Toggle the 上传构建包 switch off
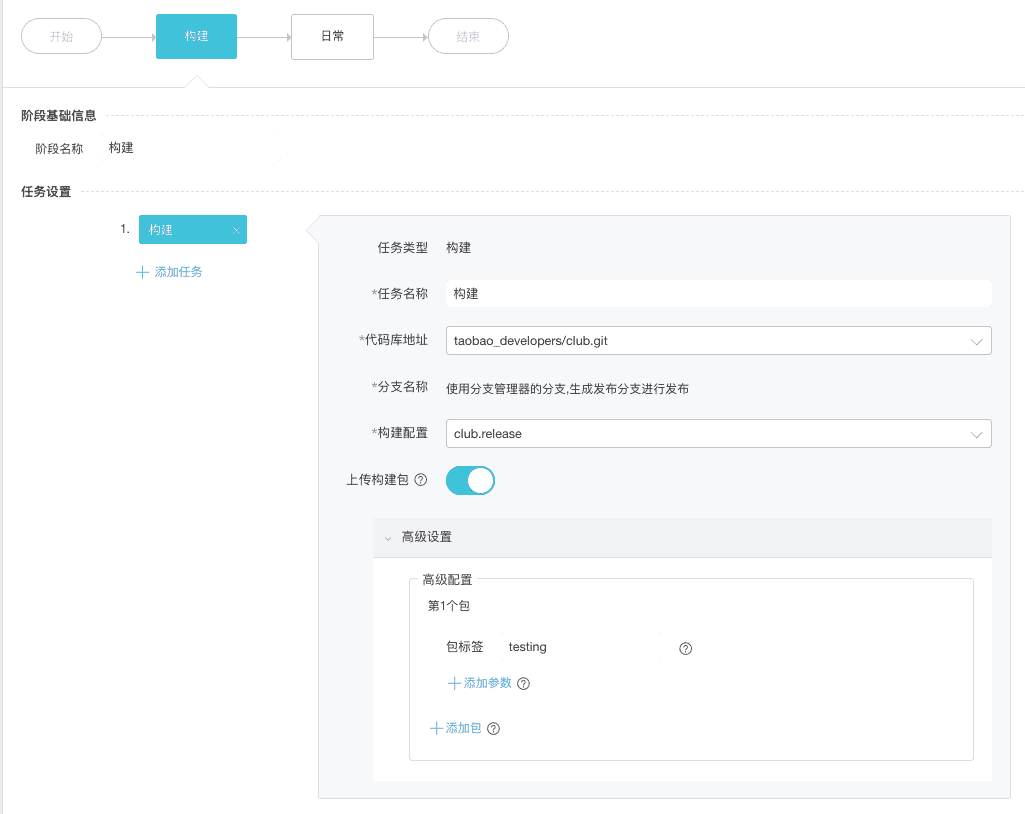Image resolution: width=1025 pixels, height=814 pixels. point(470,481)
